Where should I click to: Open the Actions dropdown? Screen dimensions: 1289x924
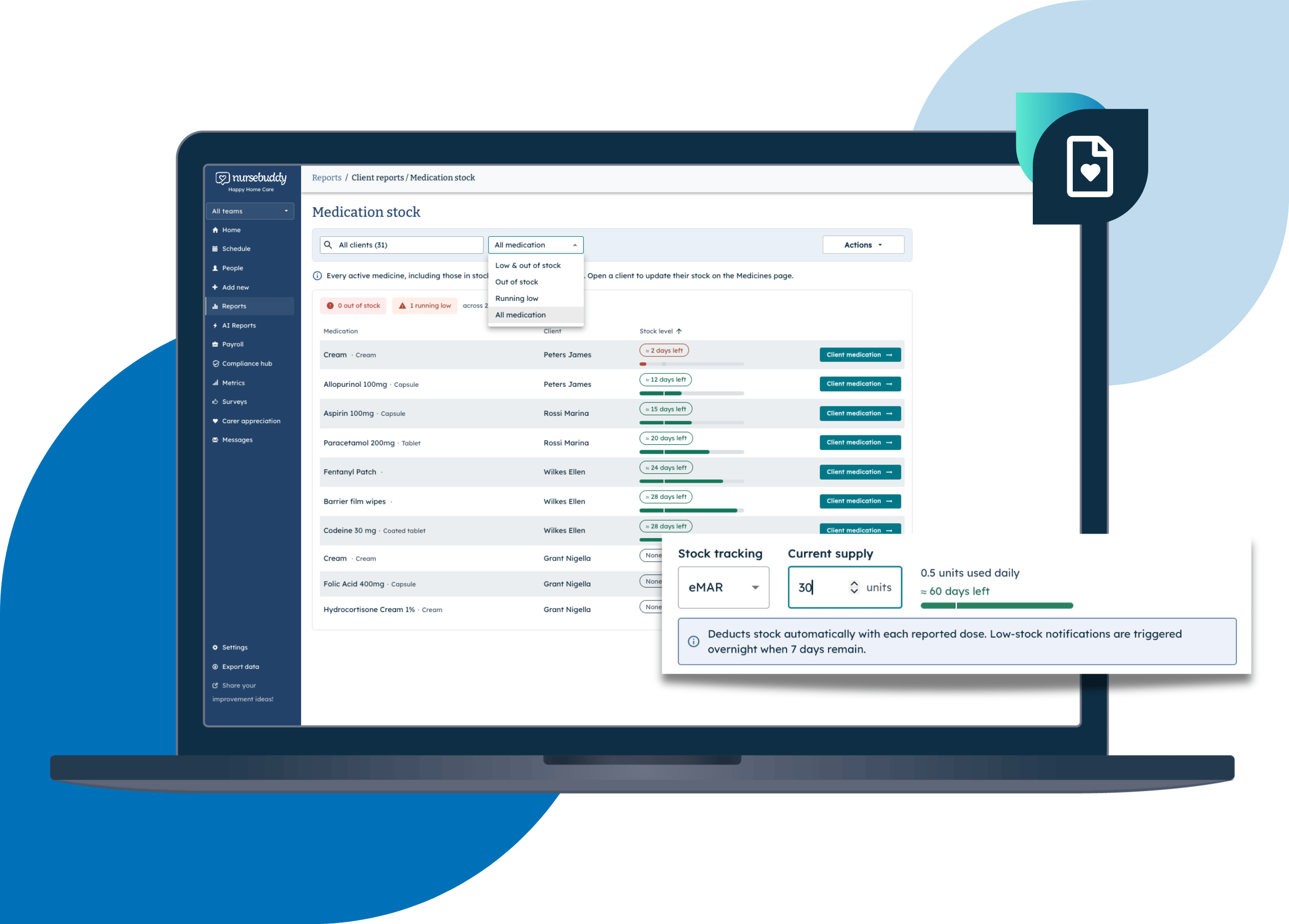862,245
